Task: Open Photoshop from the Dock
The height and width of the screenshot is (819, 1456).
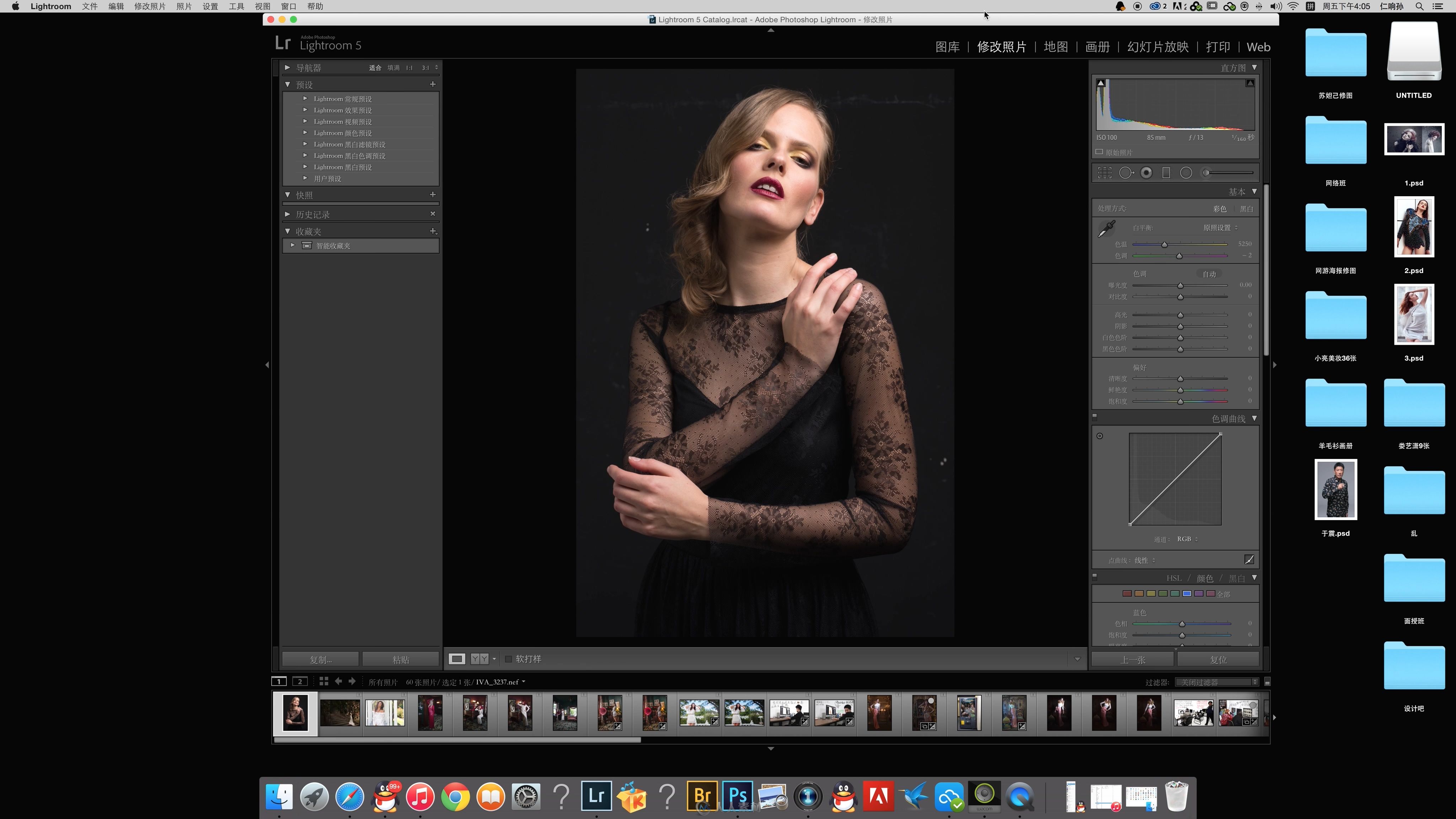Action: click(738, 796)
